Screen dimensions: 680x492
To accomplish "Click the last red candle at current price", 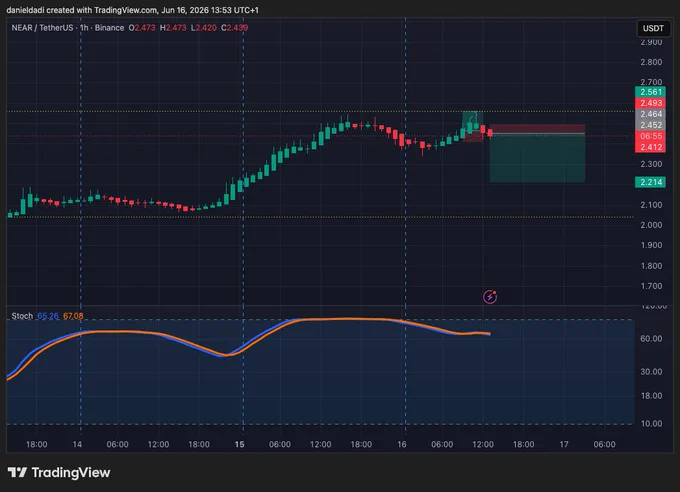I will [490, 133].
